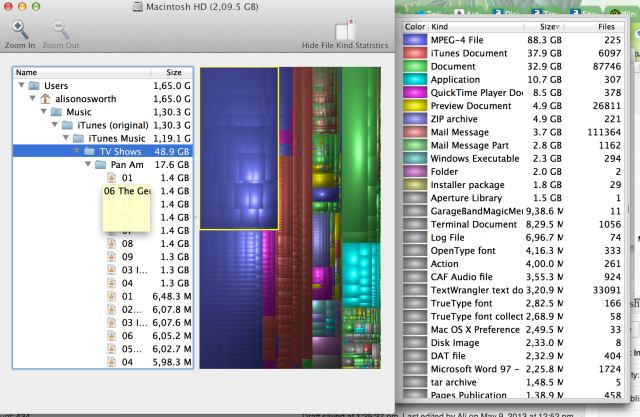640x417 pixels.
Task: Click the Kind column header in statistics
Action: pos(476,27)
